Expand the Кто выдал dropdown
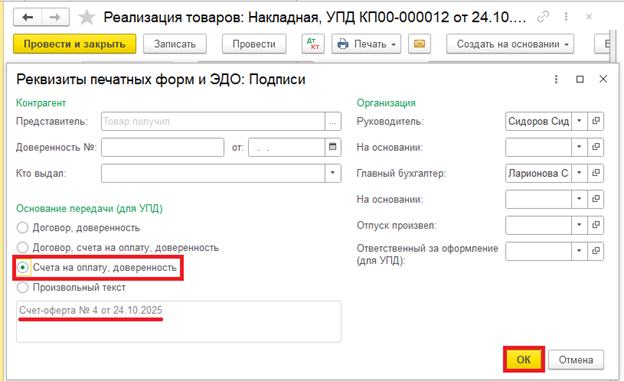The width and height of the screenshot is (624, 381). pos(333,173)
